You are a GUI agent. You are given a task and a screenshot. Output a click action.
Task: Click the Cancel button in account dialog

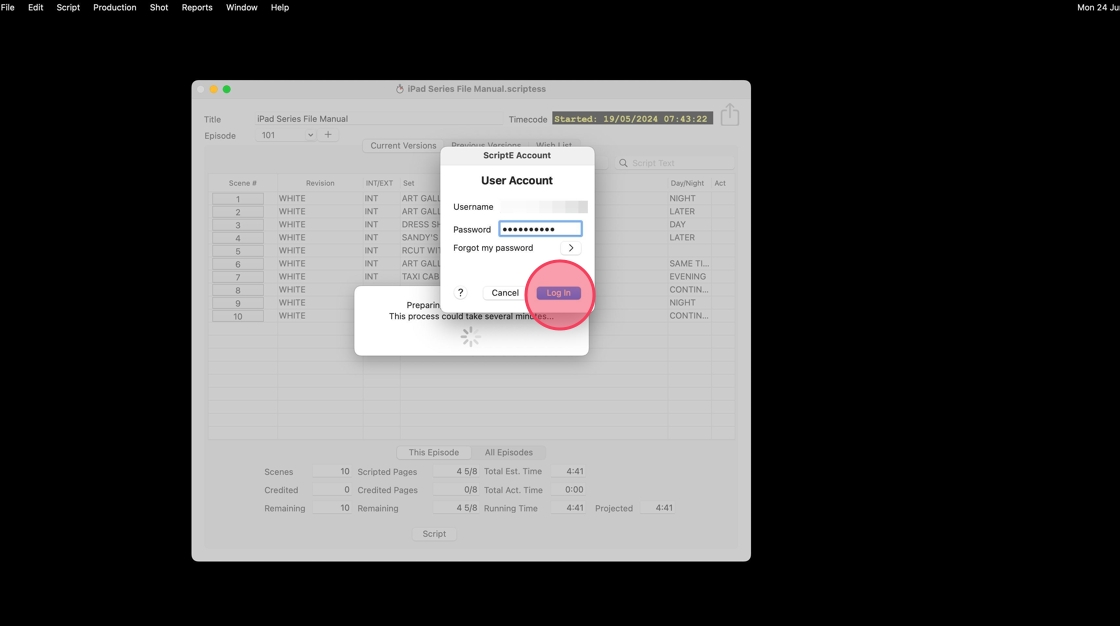[x=505, y=293]
